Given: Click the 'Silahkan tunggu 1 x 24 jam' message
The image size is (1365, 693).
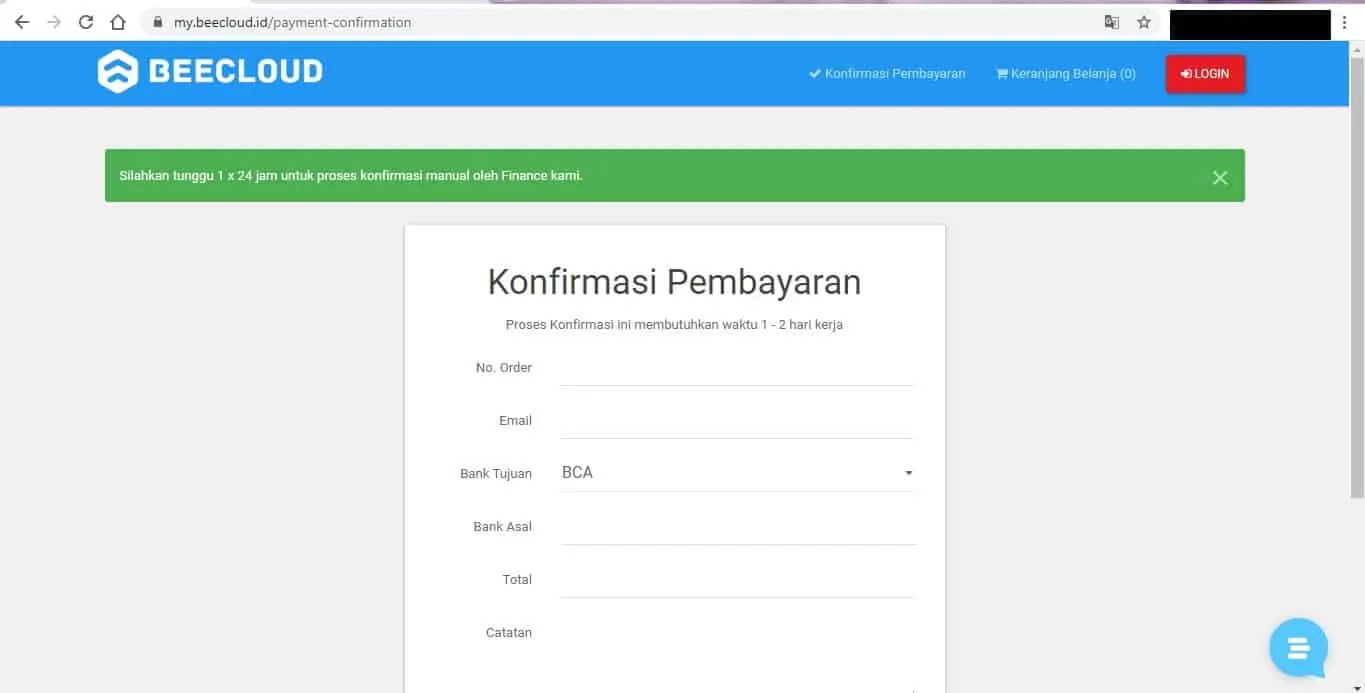Looking at the screenshot, I should (351, 175).
